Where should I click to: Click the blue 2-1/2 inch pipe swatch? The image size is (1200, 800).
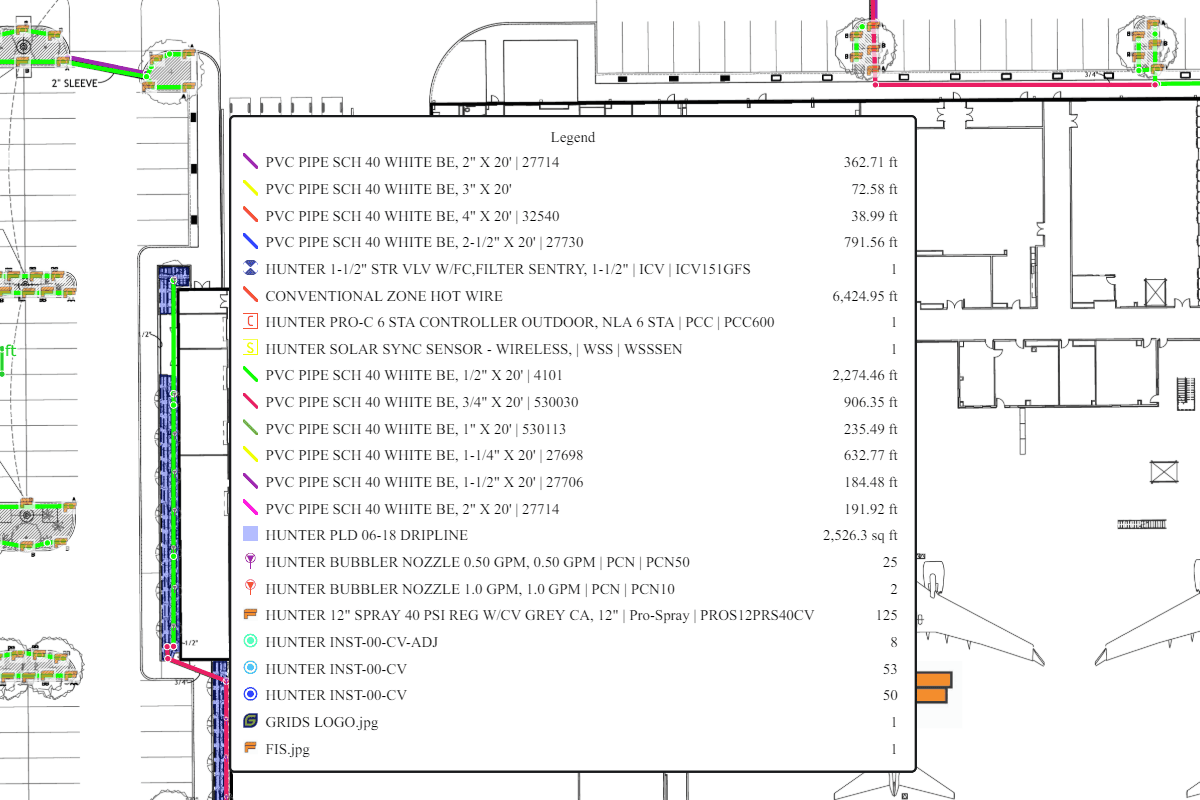pos(250,241)
